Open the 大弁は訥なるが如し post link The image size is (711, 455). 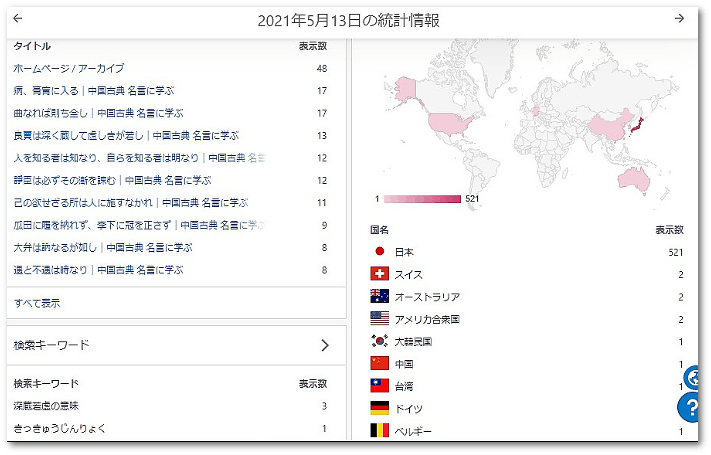click(x=102, y=247)
